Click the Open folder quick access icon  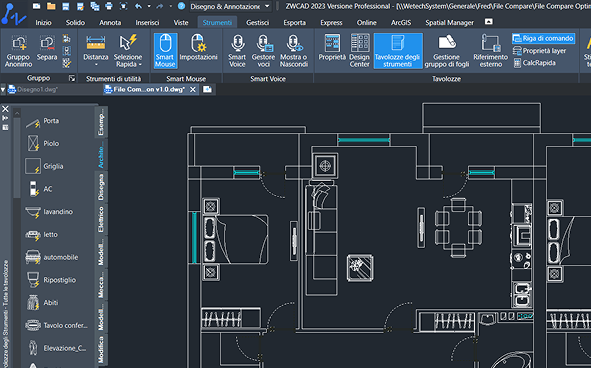point(51,6)
